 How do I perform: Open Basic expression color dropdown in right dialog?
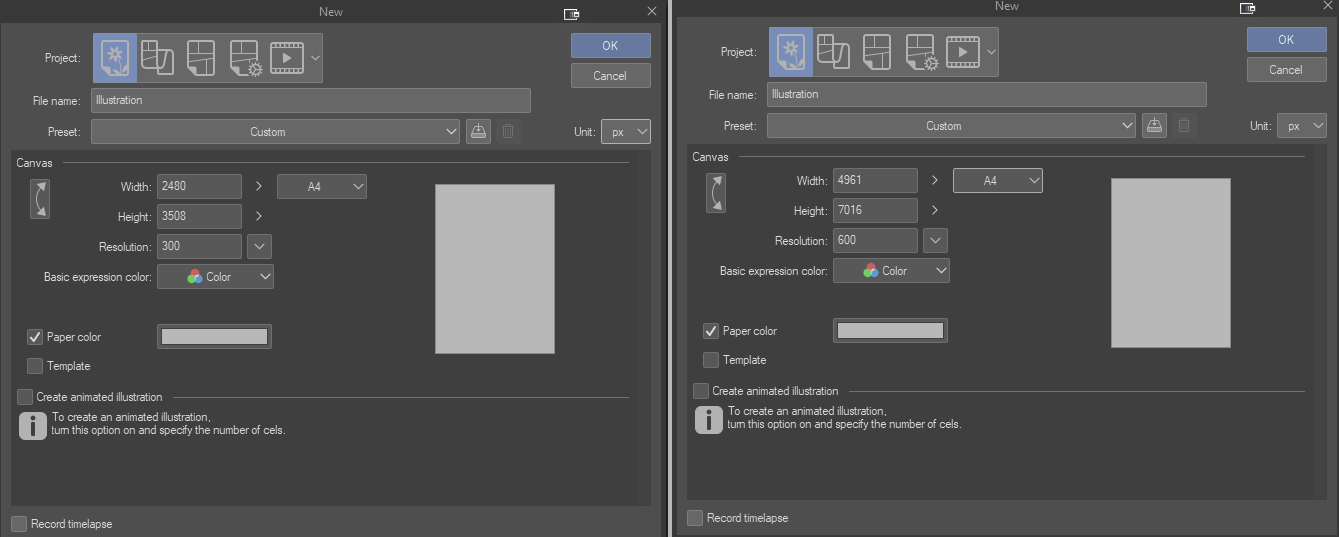point(891,271)
